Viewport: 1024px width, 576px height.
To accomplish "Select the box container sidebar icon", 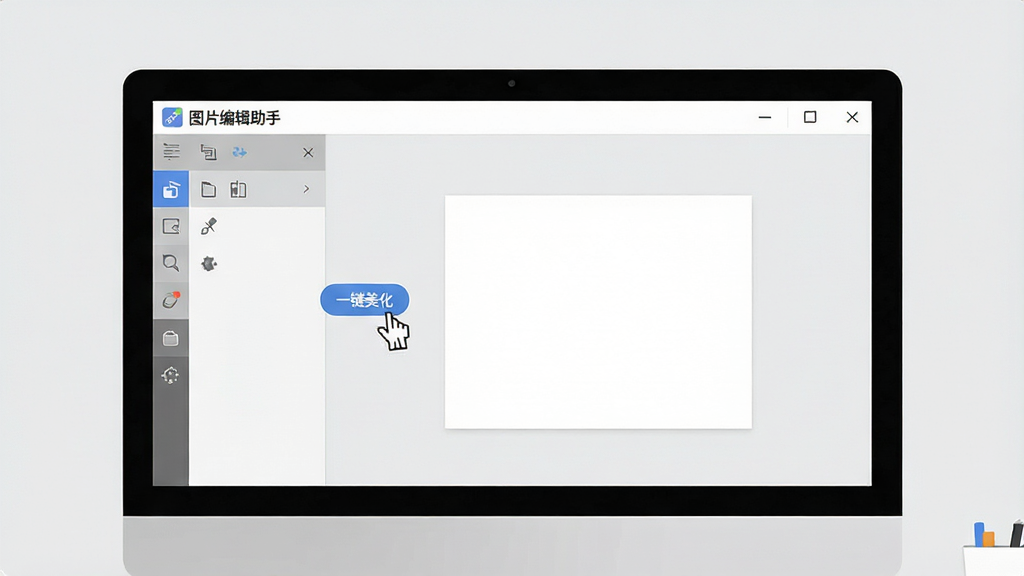I will pos(170,338).
